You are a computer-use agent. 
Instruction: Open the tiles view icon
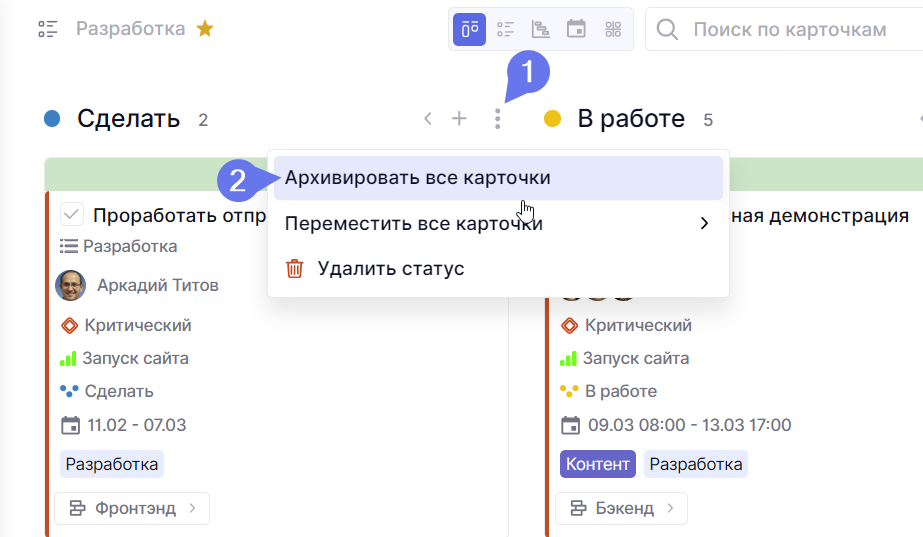(612, 29)
